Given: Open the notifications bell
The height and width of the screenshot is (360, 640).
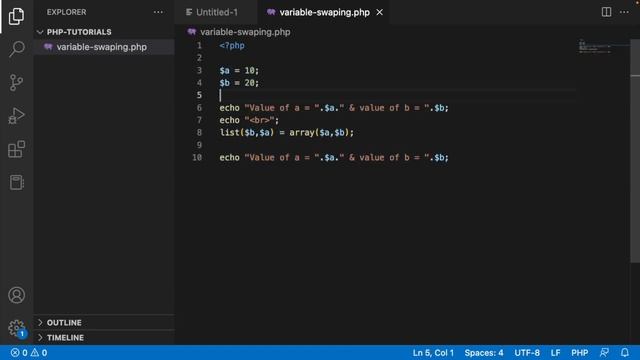Looking at the screenshot, I should tap(625, 353).
